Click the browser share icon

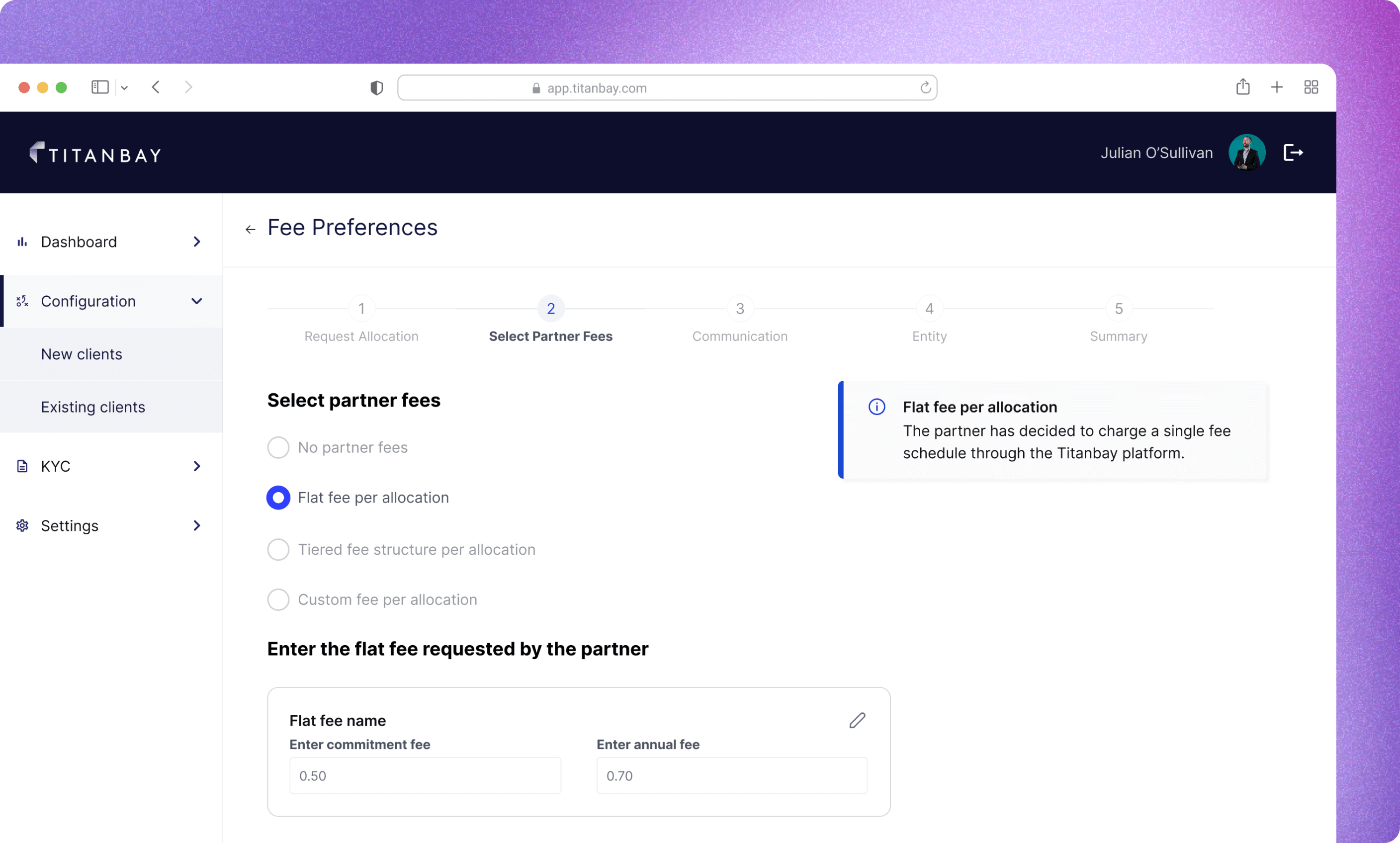[1242, 87]
